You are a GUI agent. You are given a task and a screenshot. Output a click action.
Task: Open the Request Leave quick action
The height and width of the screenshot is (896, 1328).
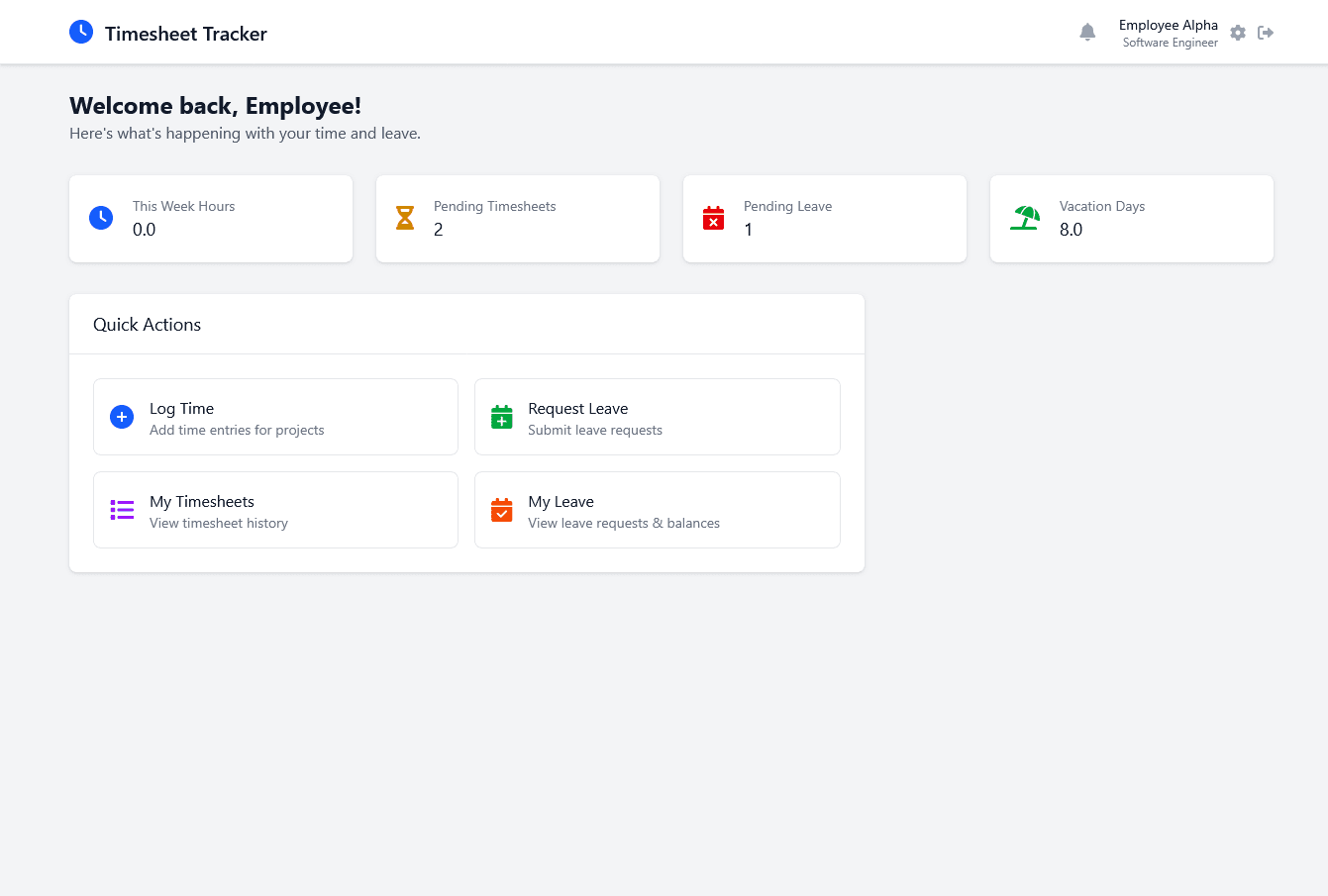point(658,417)
